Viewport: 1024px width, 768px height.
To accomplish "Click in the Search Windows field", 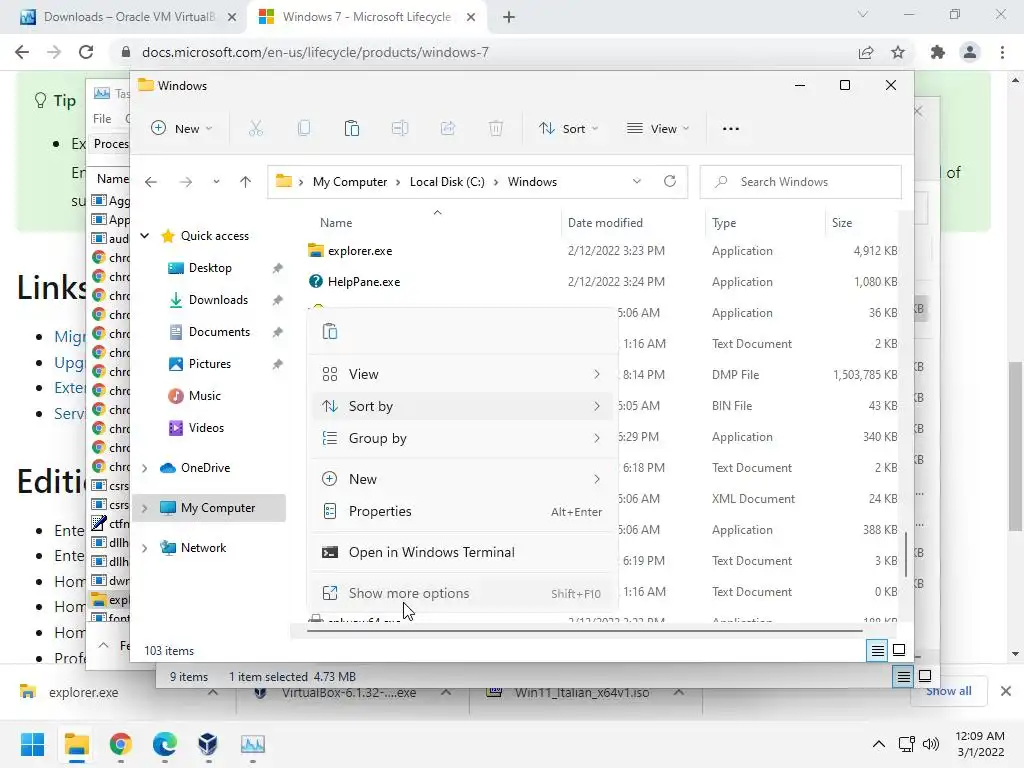I will pyautogui.click(x=801, y=182).
